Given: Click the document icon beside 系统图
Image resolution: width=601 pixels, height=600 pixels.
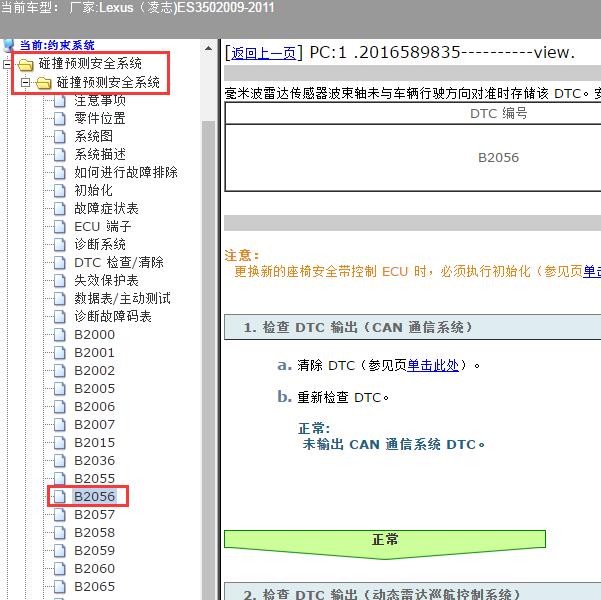Looking at the screenshot, I should pyautogui.click(x=59, y=136).
